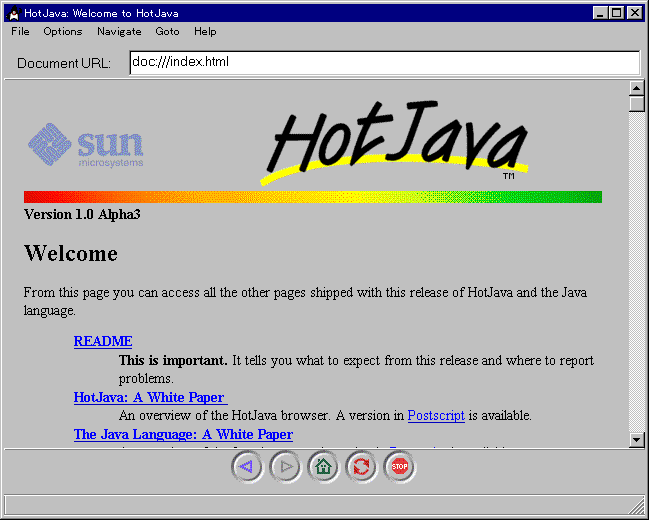The height and width of the screenshot is (520, 649).
Task: Open the Help menu
Action: point(205,31)
